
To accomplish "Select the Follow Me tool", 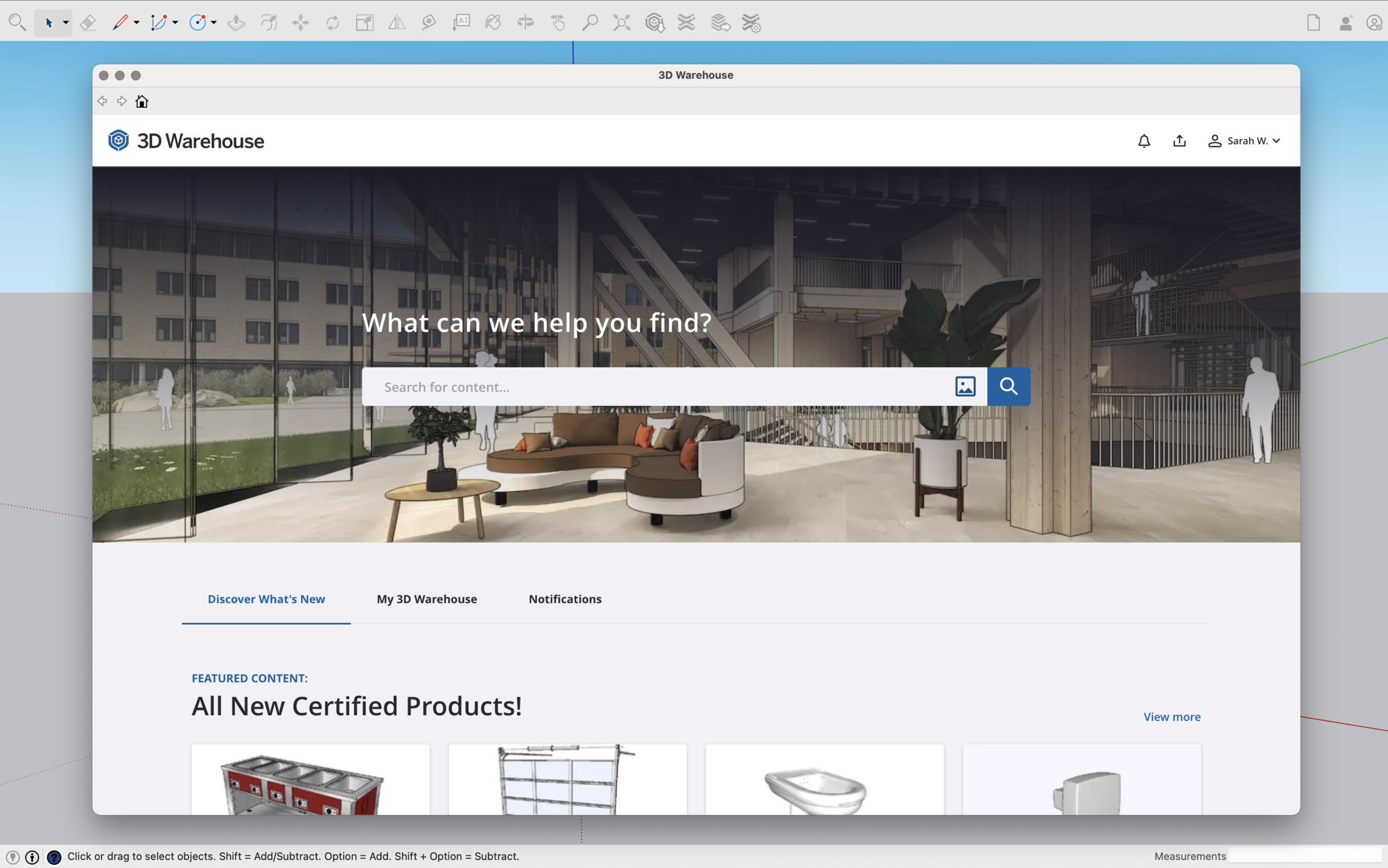I will [268, 23].
